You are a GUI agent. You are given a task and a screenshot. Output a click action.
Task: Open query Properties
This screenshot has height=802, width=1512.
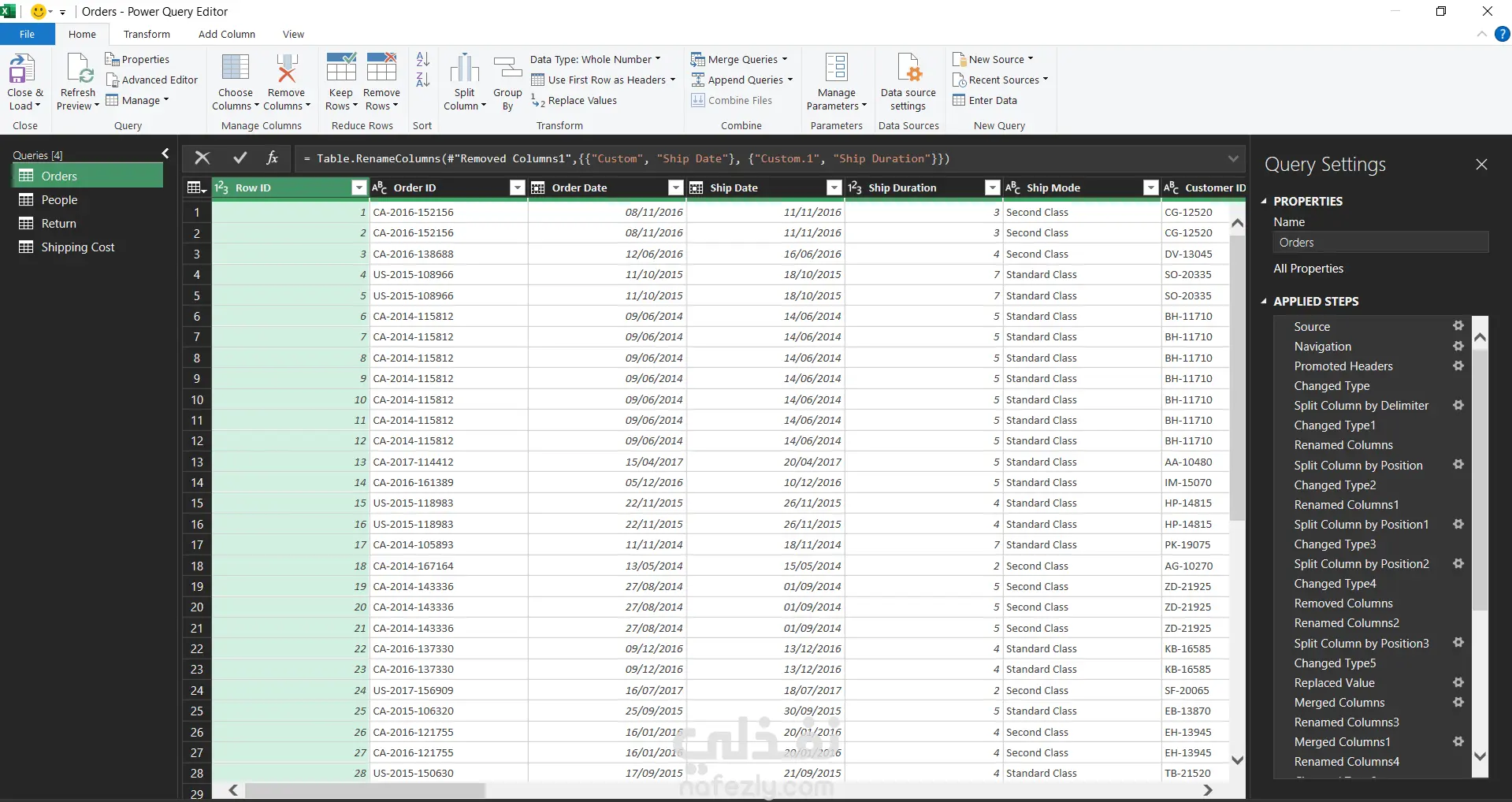point(137,59)
